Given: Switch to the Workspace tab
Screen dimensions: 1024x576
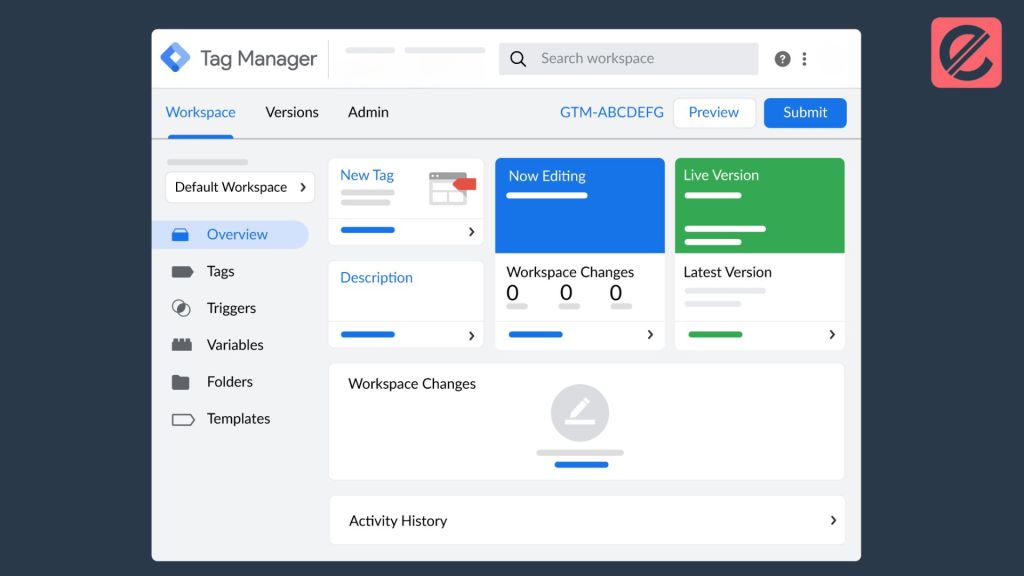Looking at the screenshot, I should [x=200, y=112].
